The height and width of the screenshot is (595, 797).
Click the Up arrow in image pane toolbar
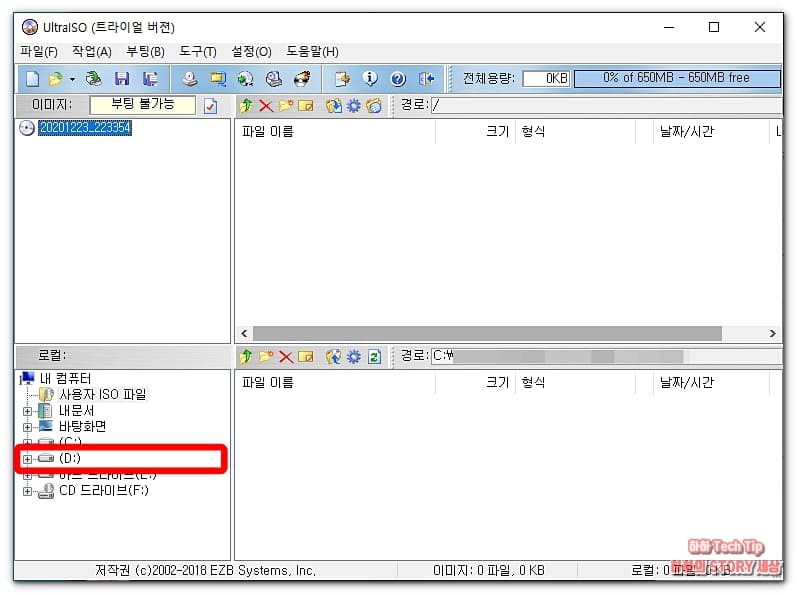pos(246,105)
